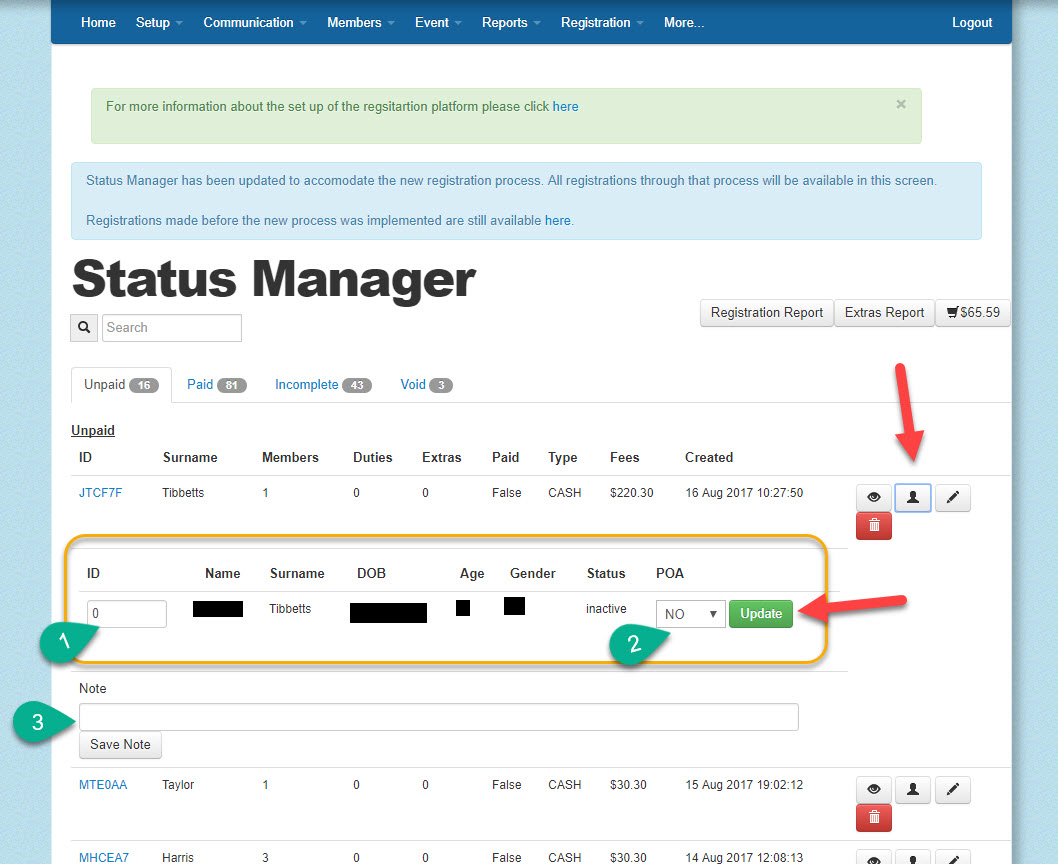This screenshot has width=1058, height=864.
Task: Click the Save Note button
Action: click(120, 745)
